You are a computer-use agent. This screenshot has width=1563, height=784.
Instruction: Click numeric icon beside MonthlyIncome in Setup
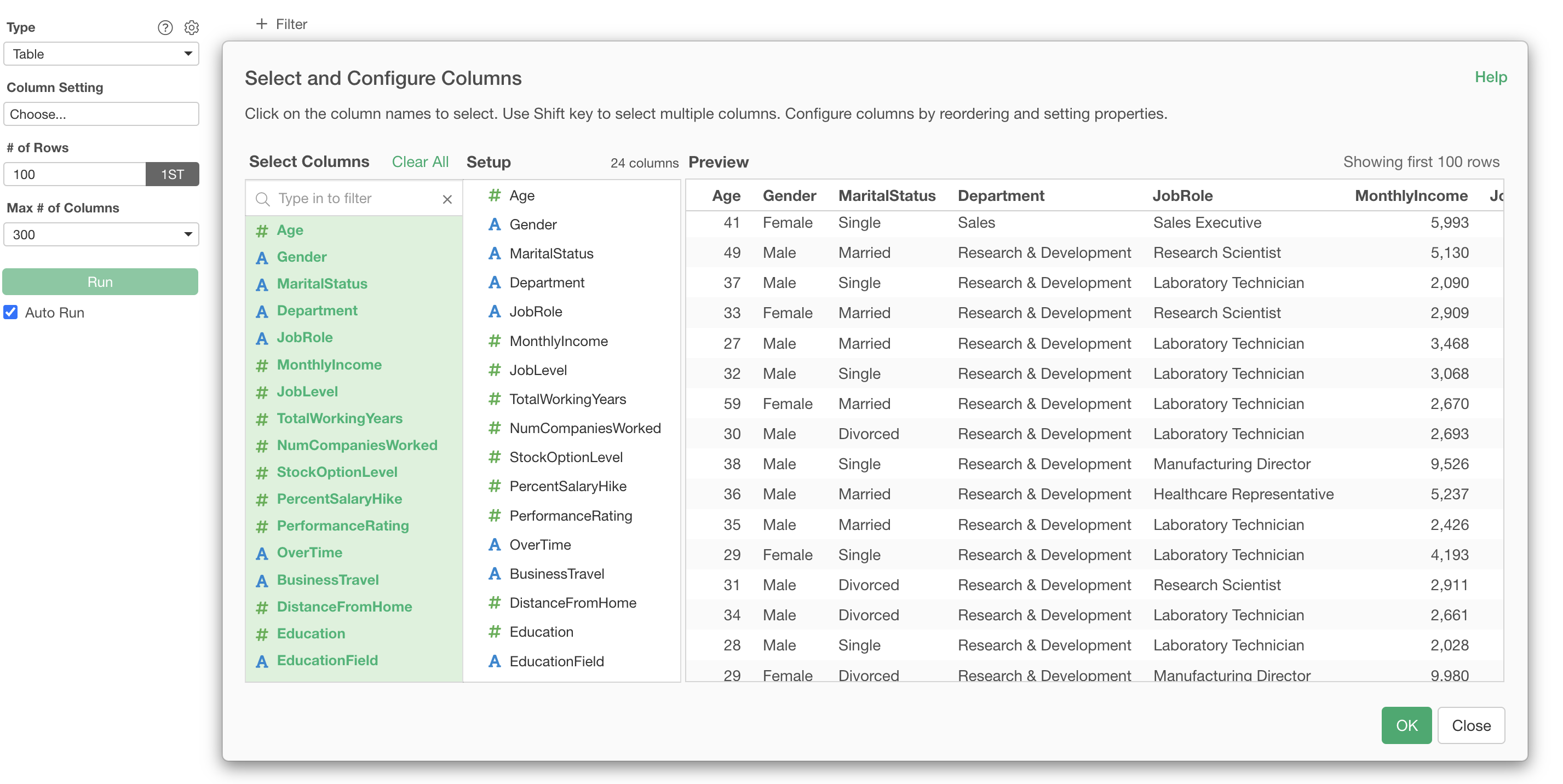click(495, 341)
